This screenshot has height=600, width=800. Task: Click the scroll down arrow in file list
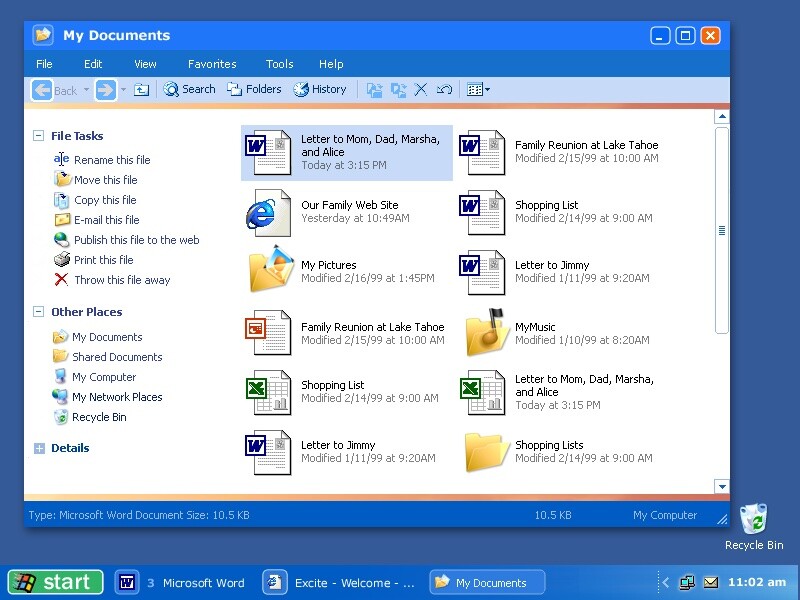pyautogui.click(x=722, y=487)
